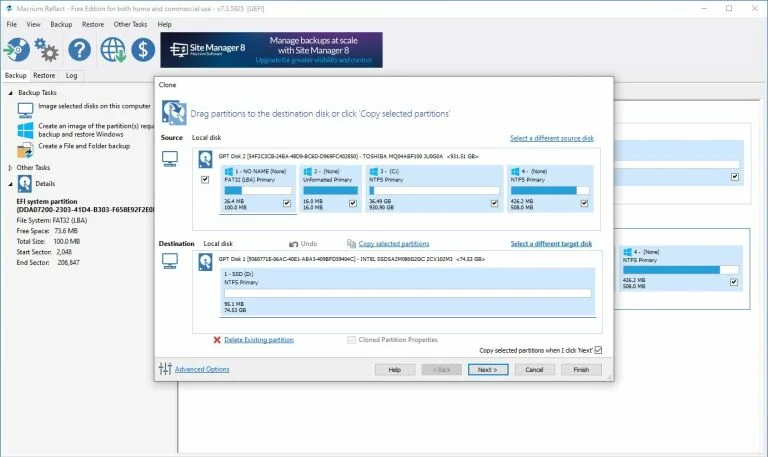This screenshot has height=457, width=768.
Task: Click 'Select a different source disk' link
Action: pyautogui.click(x=552, y=138)
